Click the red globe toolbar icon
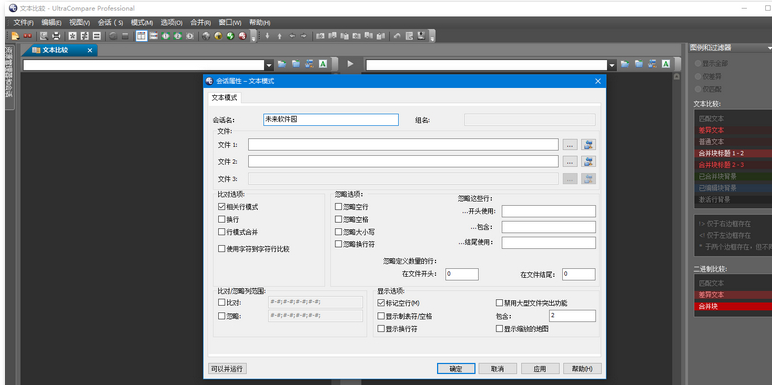 [x=242, y=35]
